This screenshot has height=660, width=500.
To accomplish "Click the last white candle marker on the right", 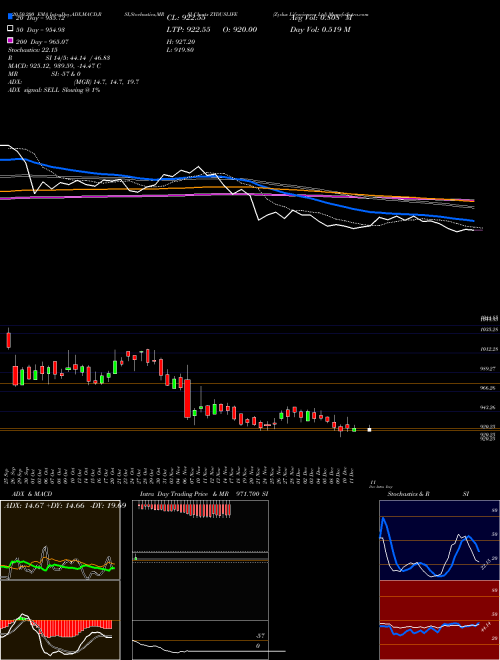I will 370,429.
